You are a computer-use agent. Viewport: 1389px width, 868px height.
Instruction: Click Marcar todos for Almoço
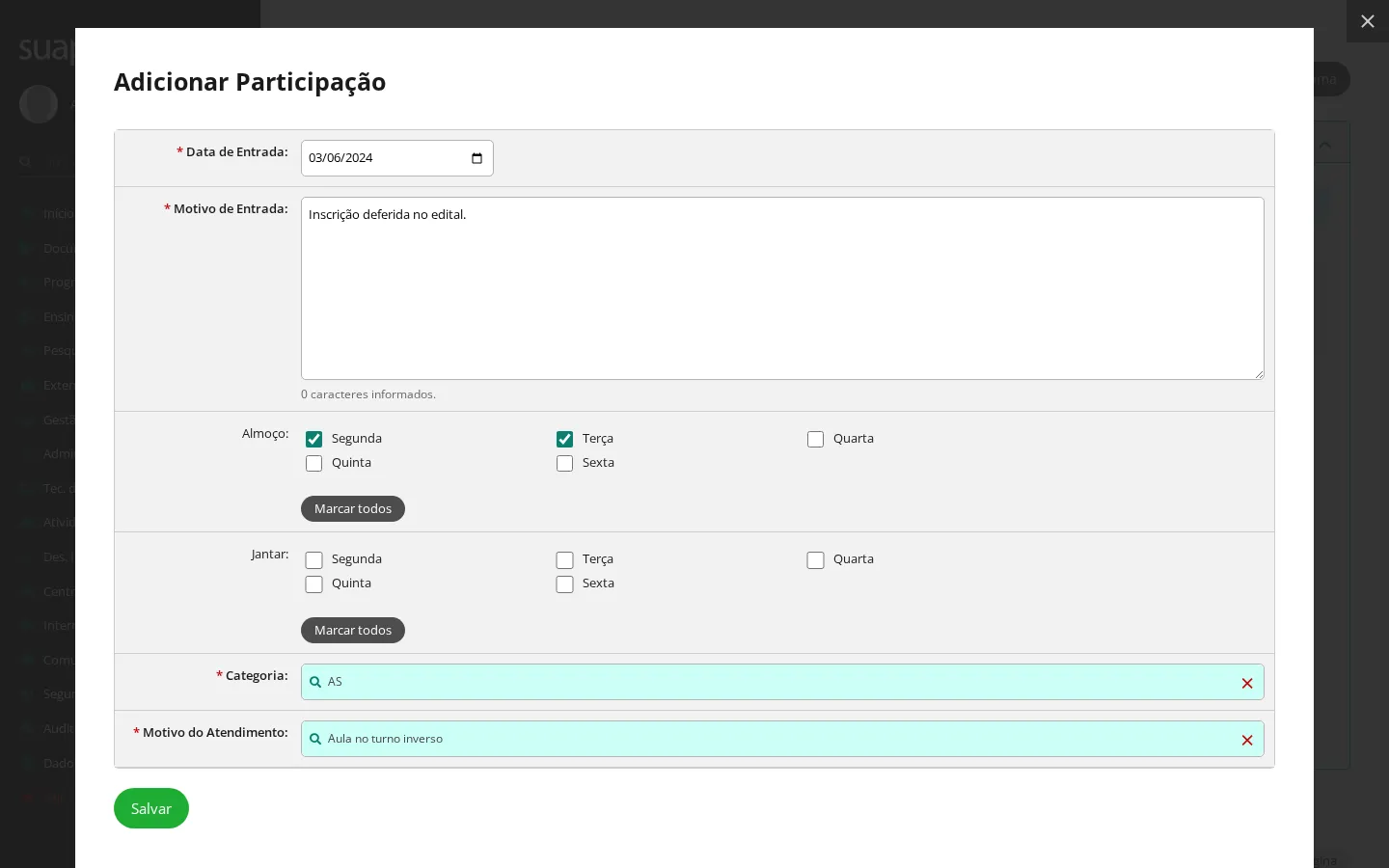click(353, 508)
